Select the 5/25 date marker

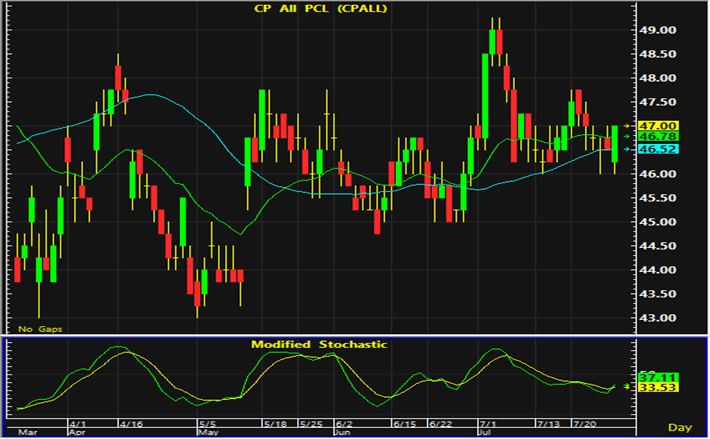[311, 424]
